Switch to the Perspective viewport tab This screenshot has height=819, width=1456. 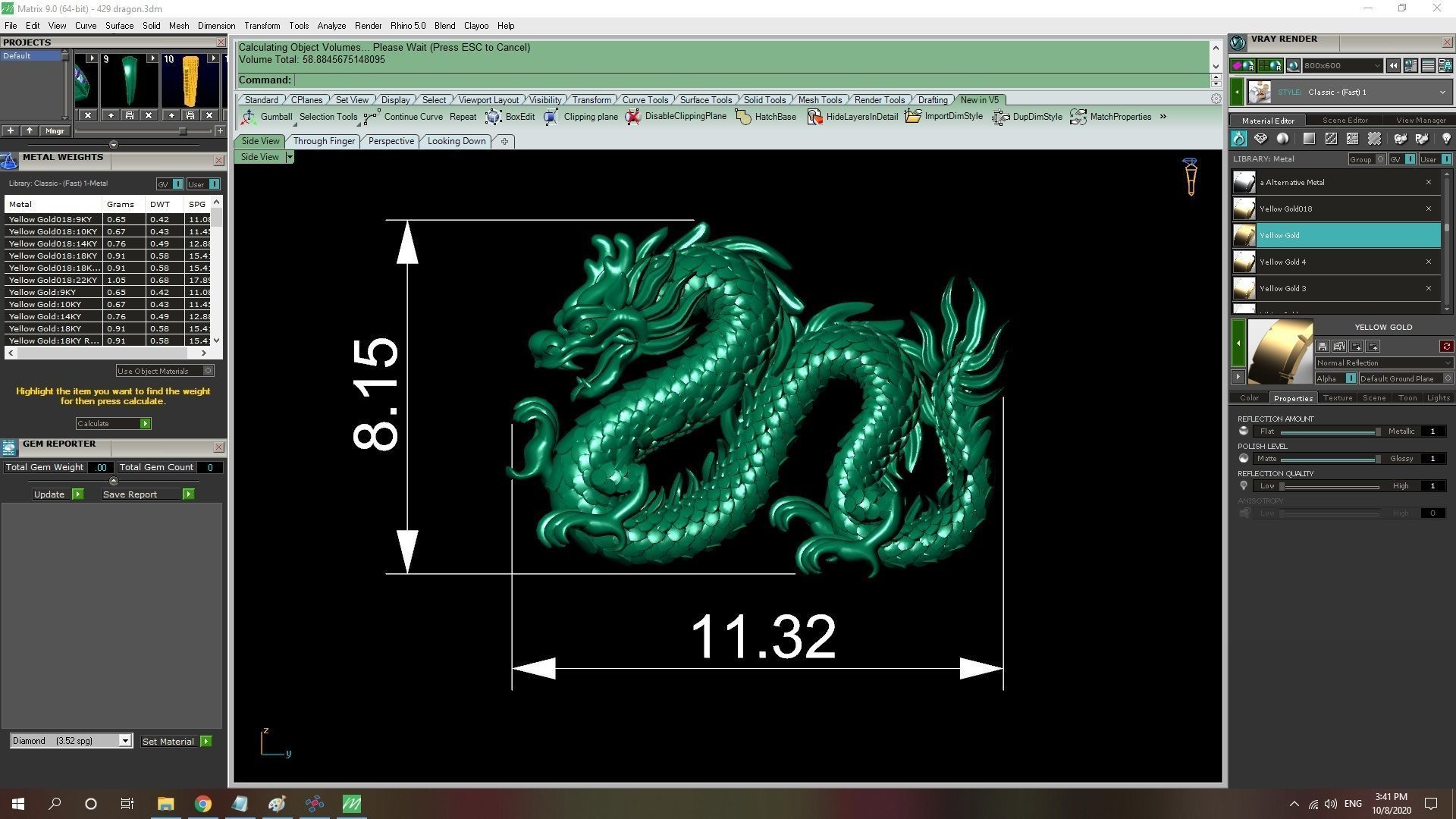tap(391, 141)
